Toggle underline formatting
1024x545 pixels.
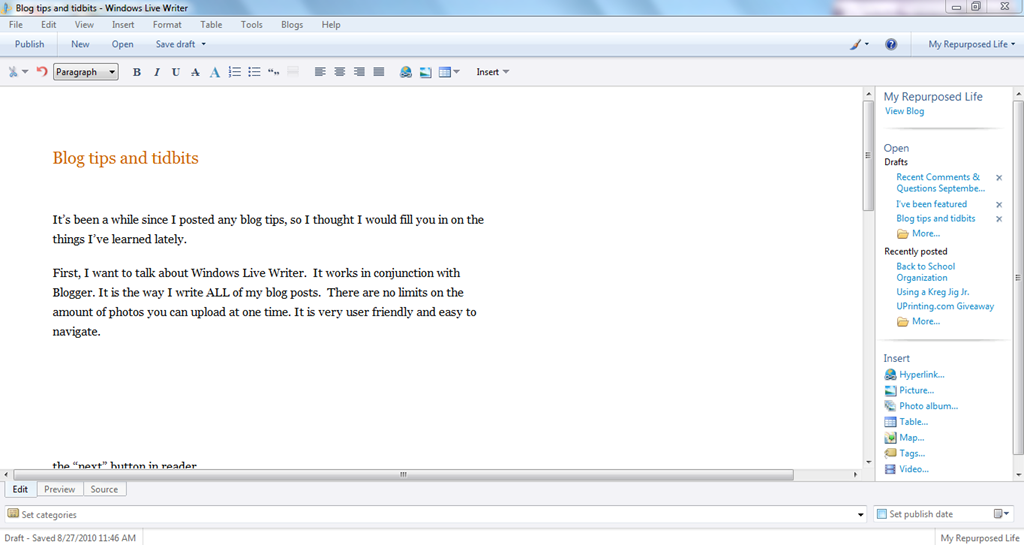tap(176, 72)
